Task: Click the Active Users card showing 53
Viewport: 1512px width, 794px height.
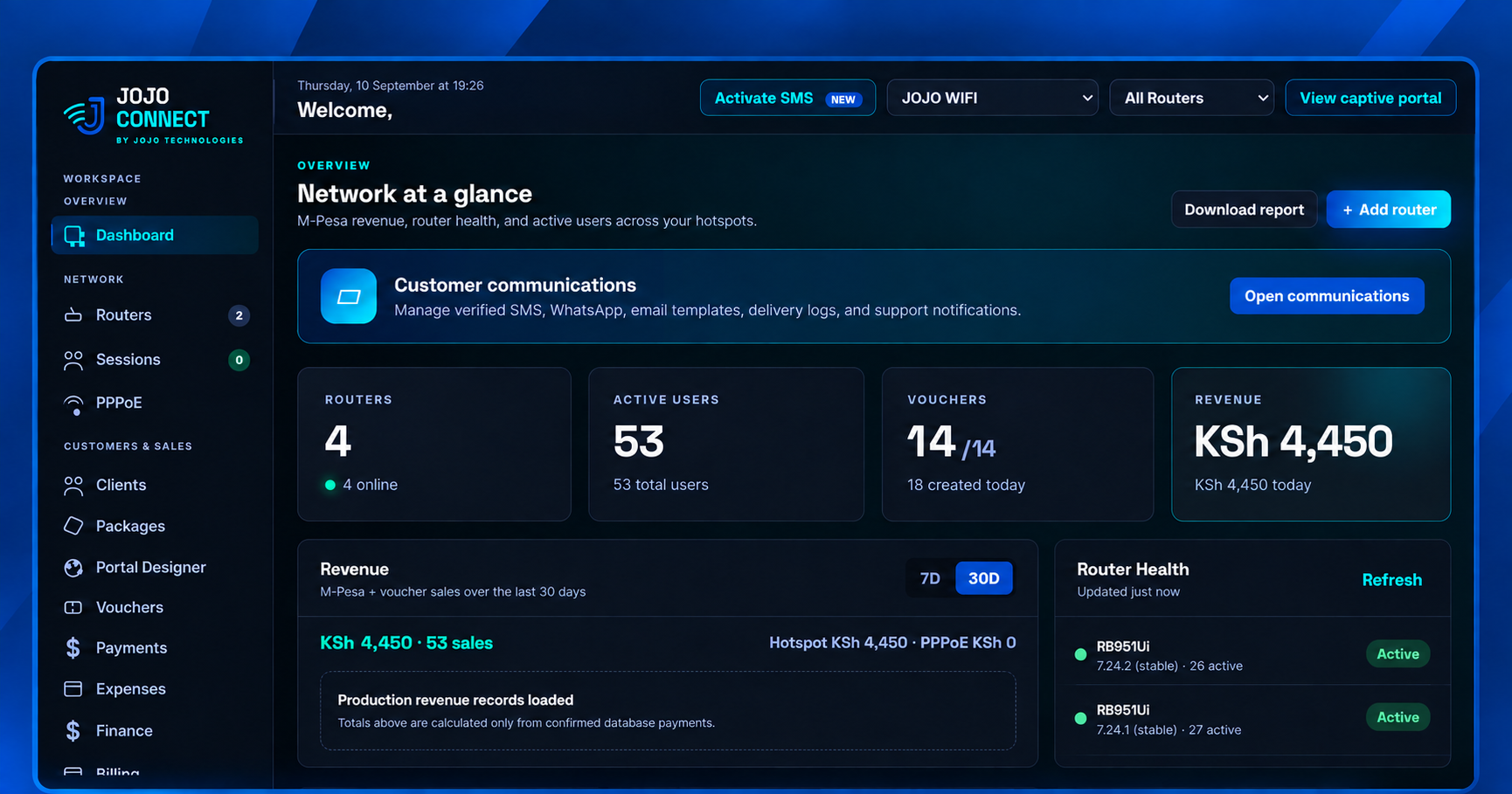Action: click(726, 445)
